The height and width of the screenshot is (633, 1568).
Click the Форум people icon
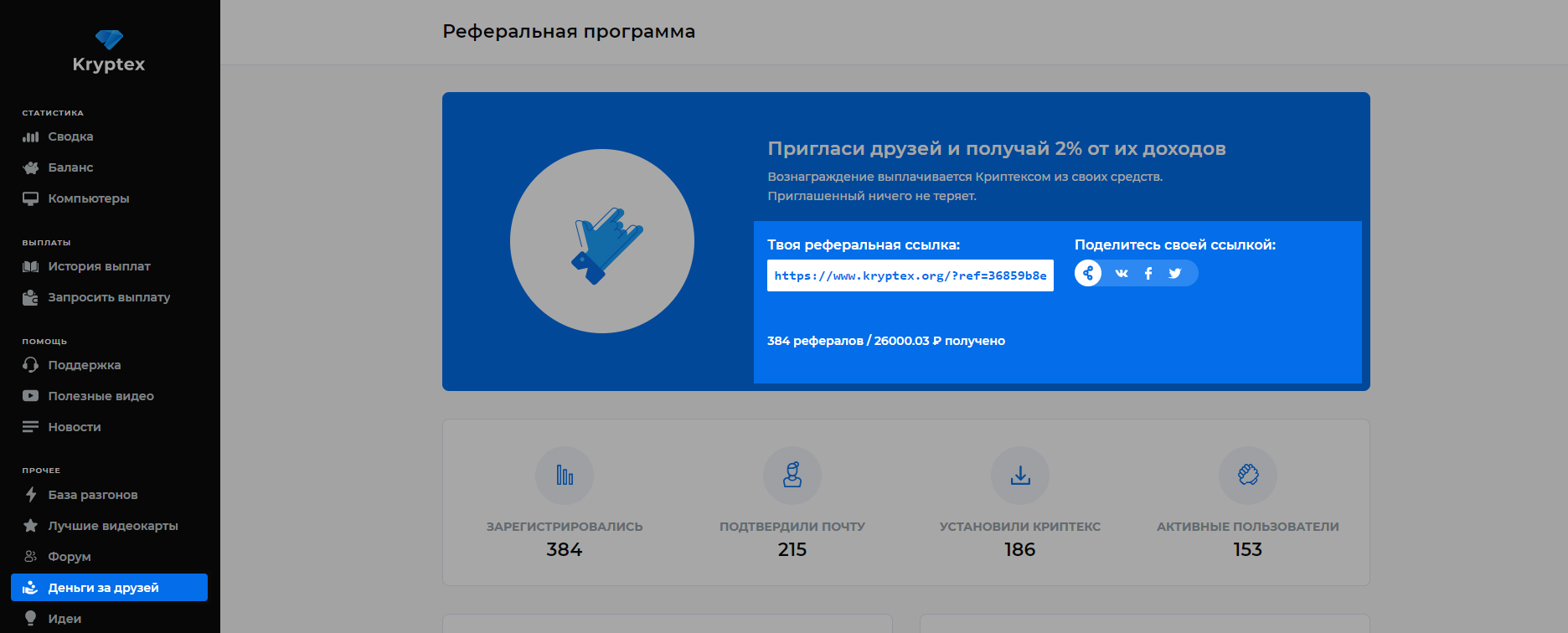click(30, 557)
